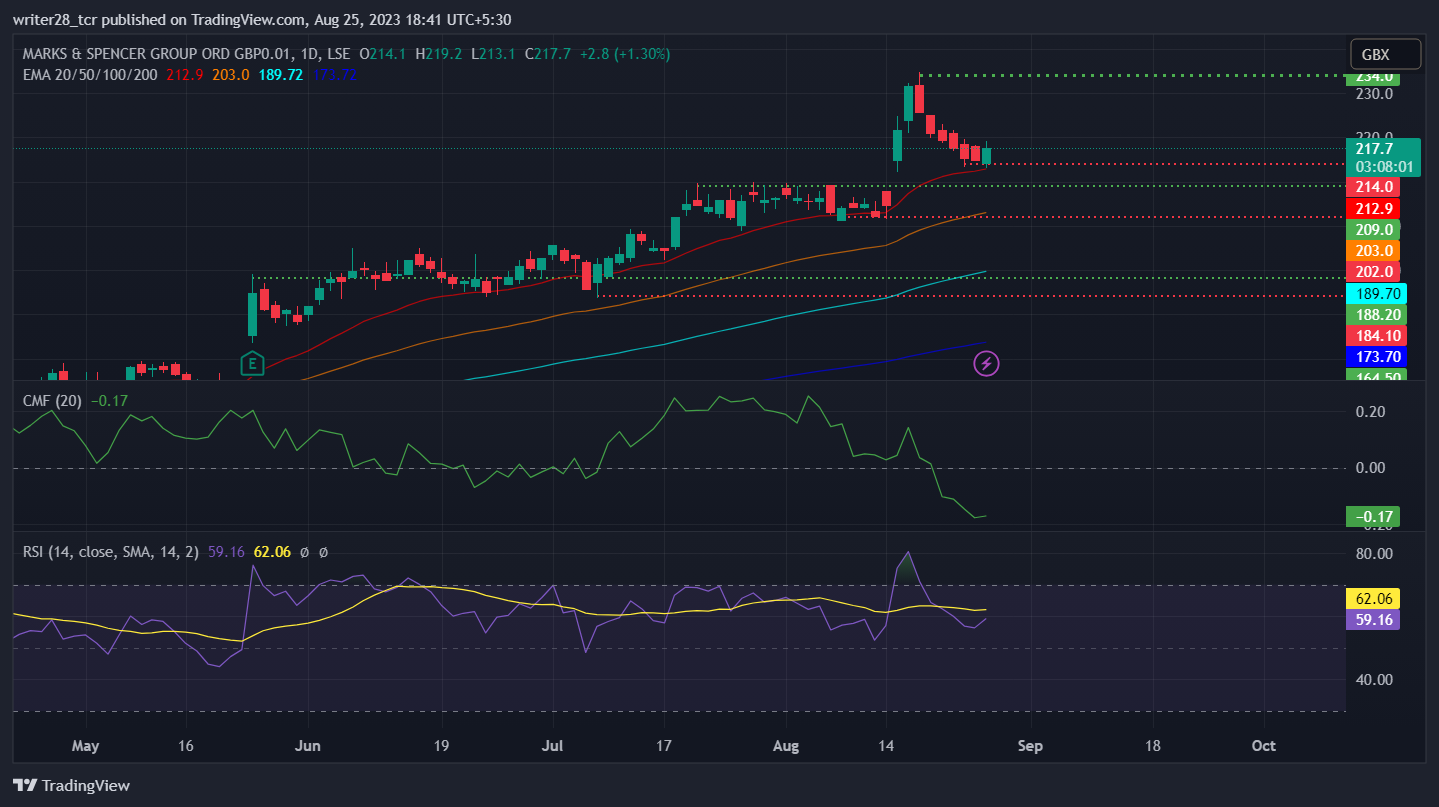The width and height of the screenshot is (1439, 807).
Task: Click the green 188.20 price level tag
Action: [1376, 314]
